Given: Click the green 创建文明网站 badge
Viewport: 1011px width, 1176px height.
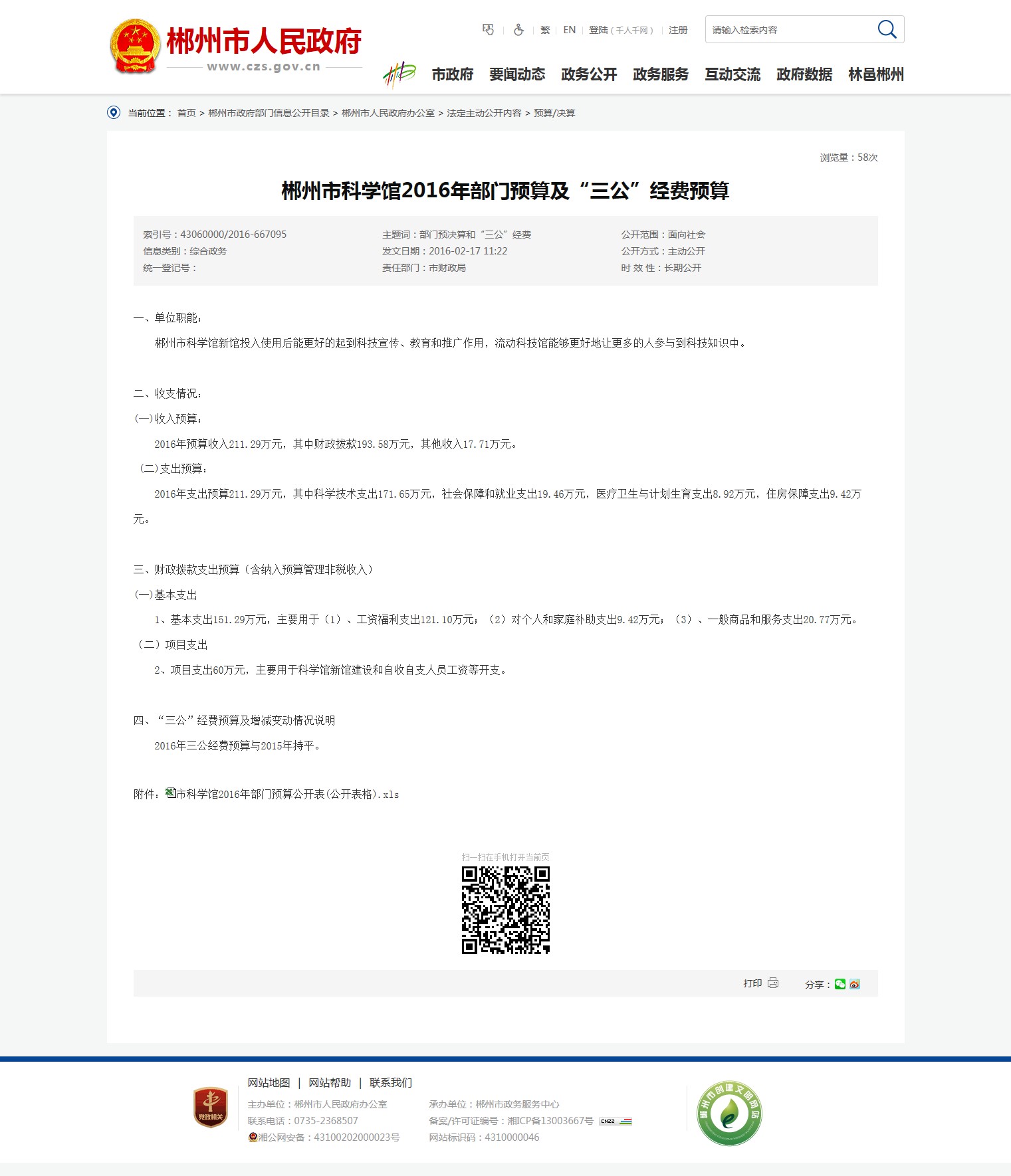Looking at the screenshot, I should click(729, 1113).
